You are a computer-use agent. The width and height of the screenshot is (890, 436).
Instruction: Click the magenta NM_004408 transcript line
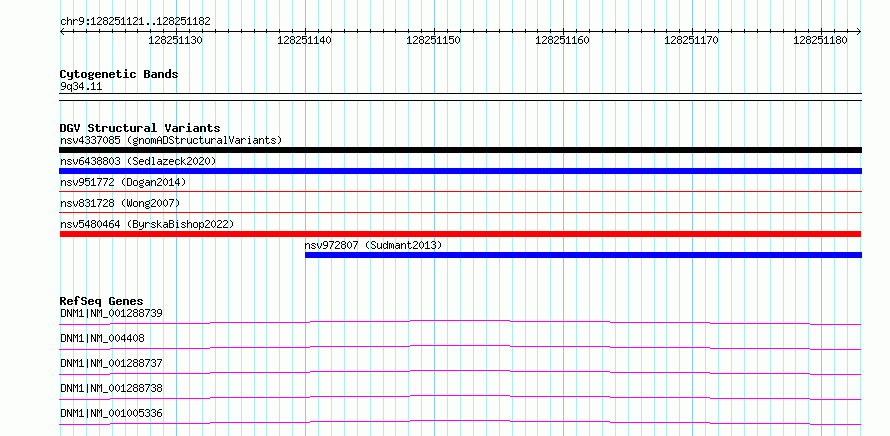460,347
